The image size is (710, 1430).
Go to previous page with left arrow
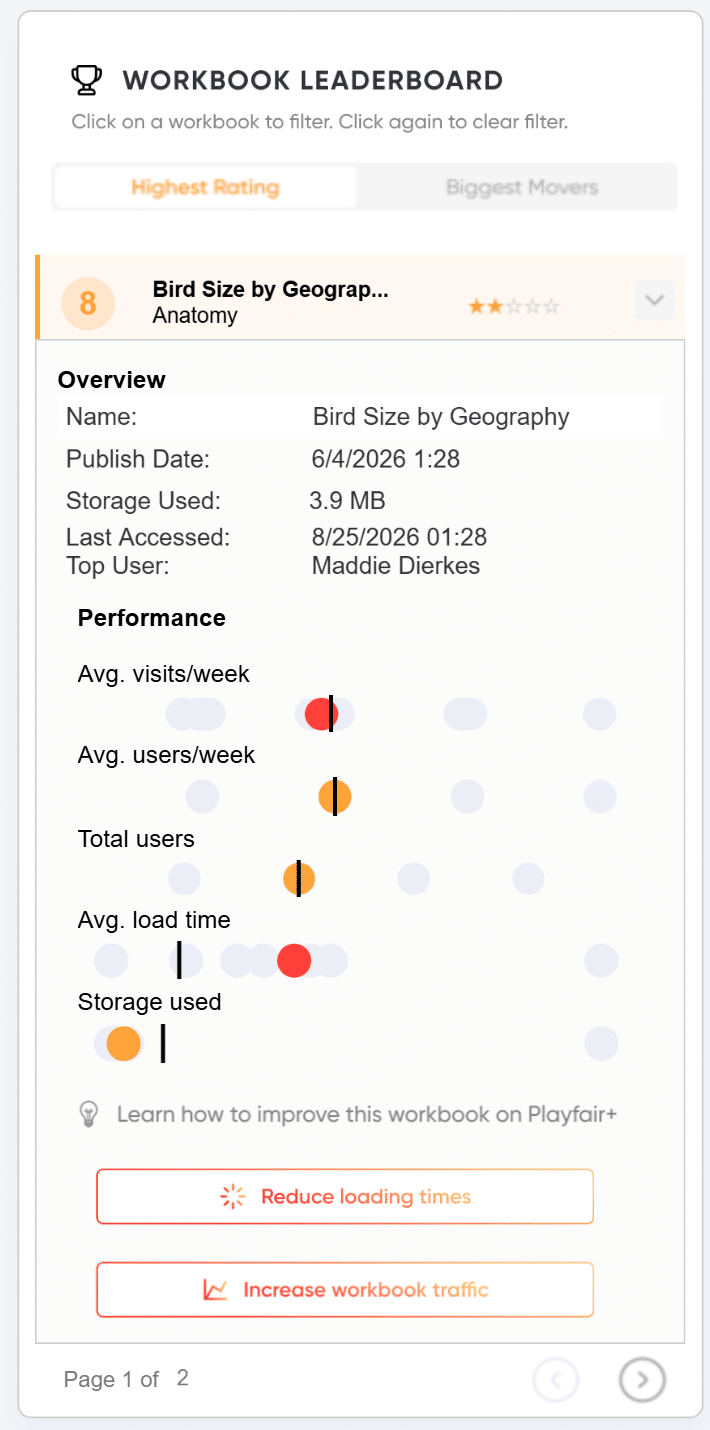click(x=556, y=1380)
